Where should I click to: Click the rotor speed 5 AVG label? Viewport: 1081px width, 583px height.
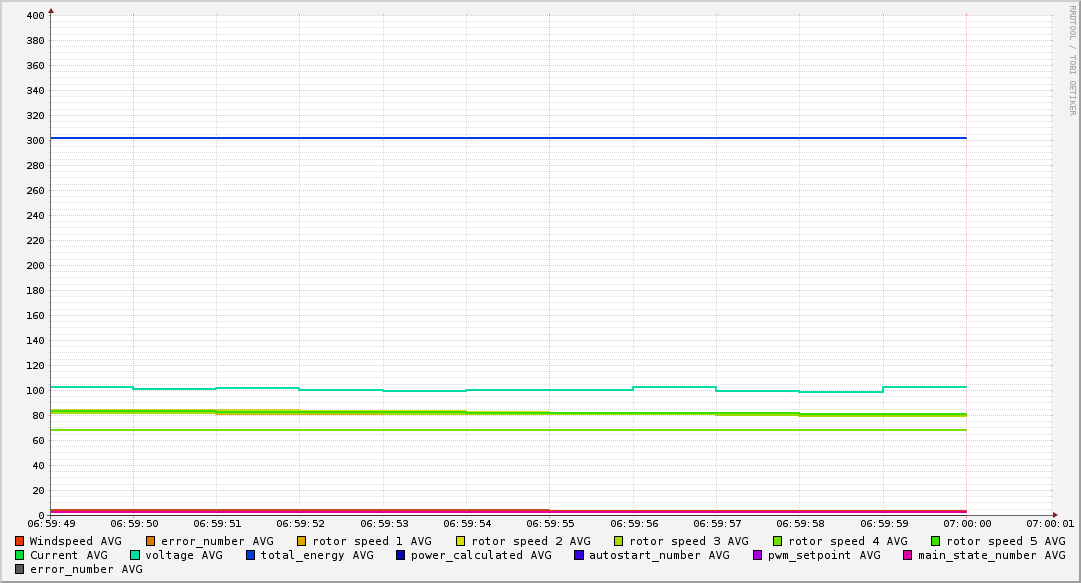click(x=1006, y=541)
